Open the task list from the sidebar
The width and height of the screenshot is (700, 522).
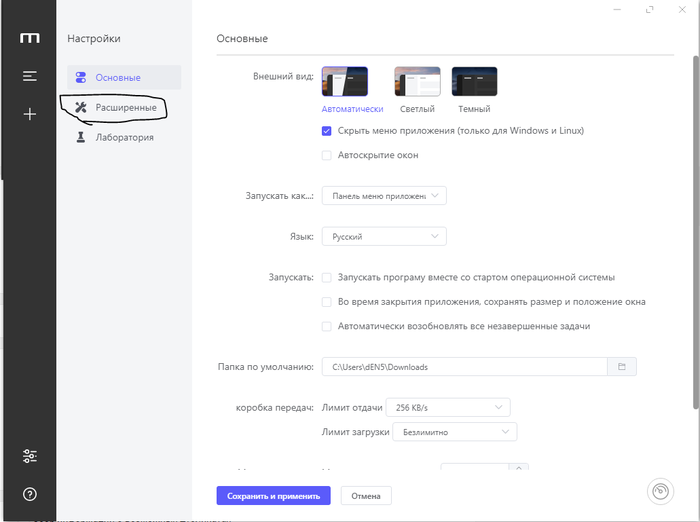pos(30,76)
